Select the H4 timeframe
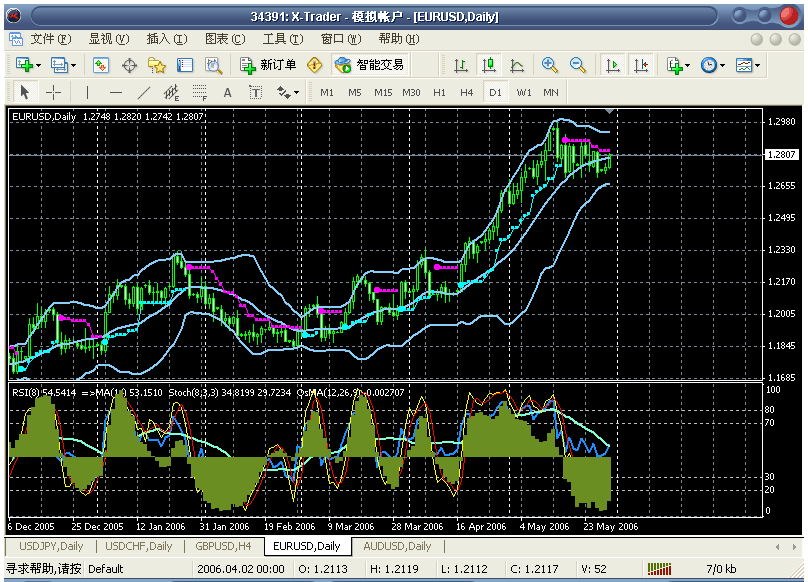 click(466, 92)
